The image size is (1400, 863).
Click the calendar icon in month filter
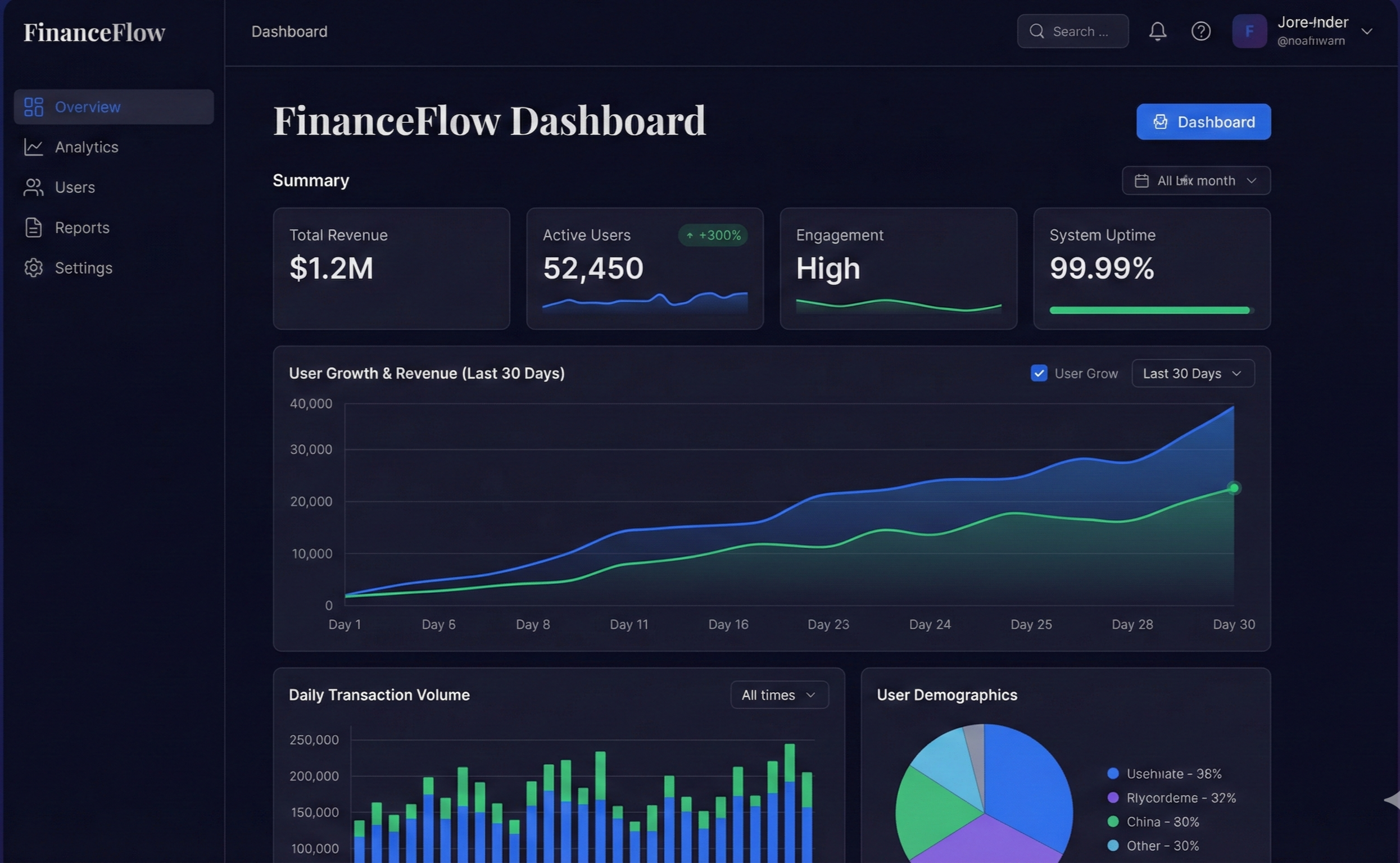[1141, 181]
